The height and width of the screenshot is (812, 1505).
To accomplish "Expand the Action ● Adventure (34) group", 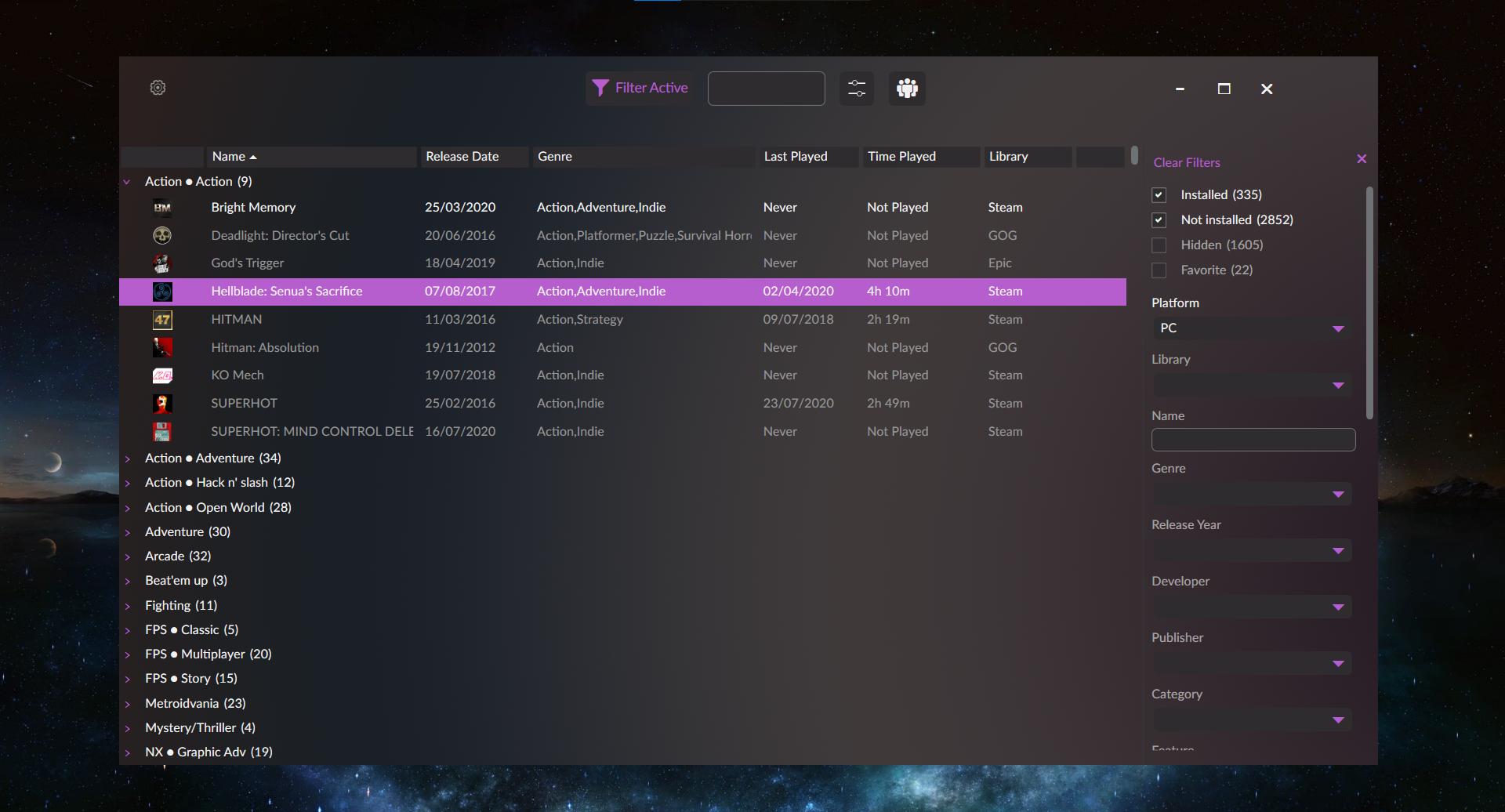I will pos(127,459).
